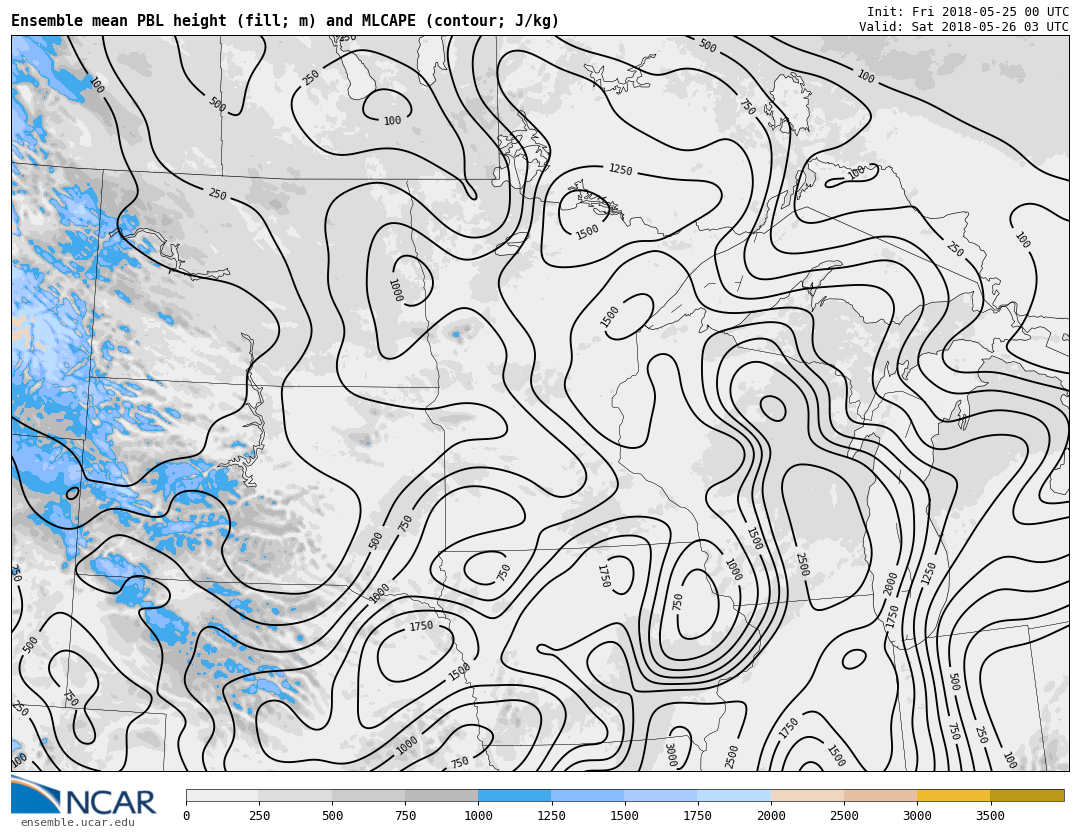Select the darkest gold colorbar segment above 3500
Viewport: 1080px width, 834px height.
coord(1027,795)
